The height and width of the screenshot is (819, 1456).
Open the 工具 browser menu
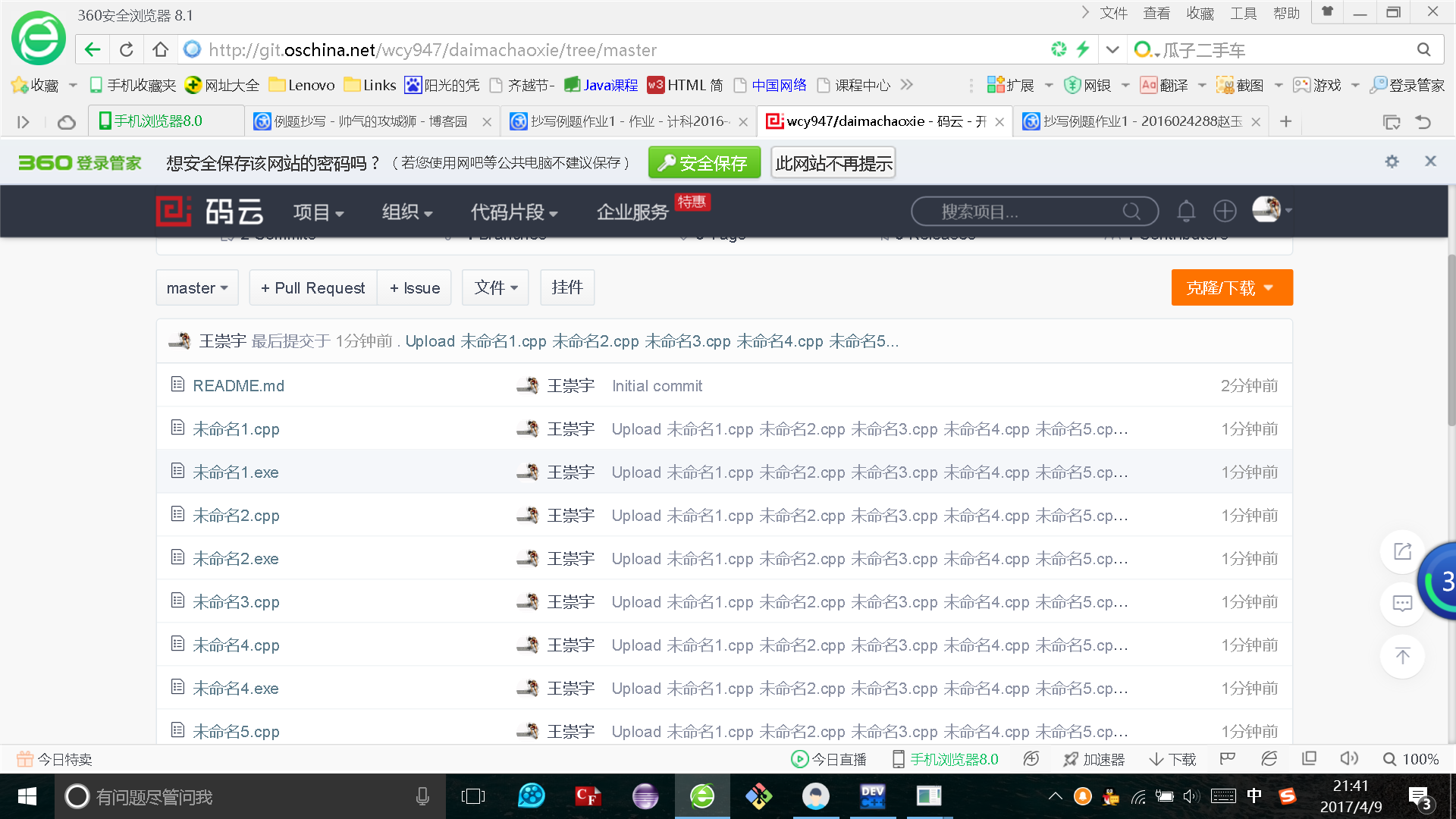(x=1243, y=13)
